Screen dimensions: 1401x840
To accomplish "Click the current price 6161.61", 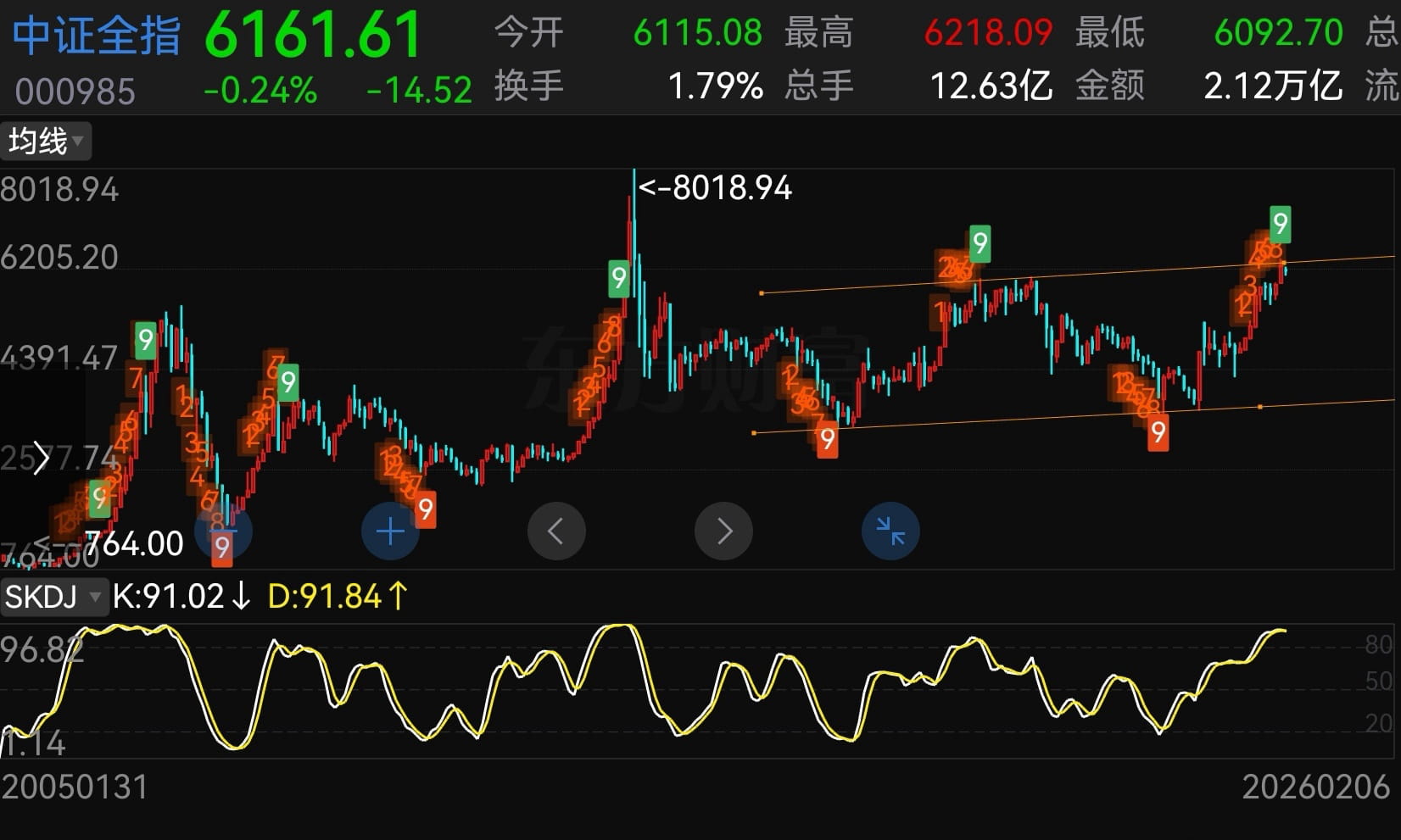I will [312, 34].
